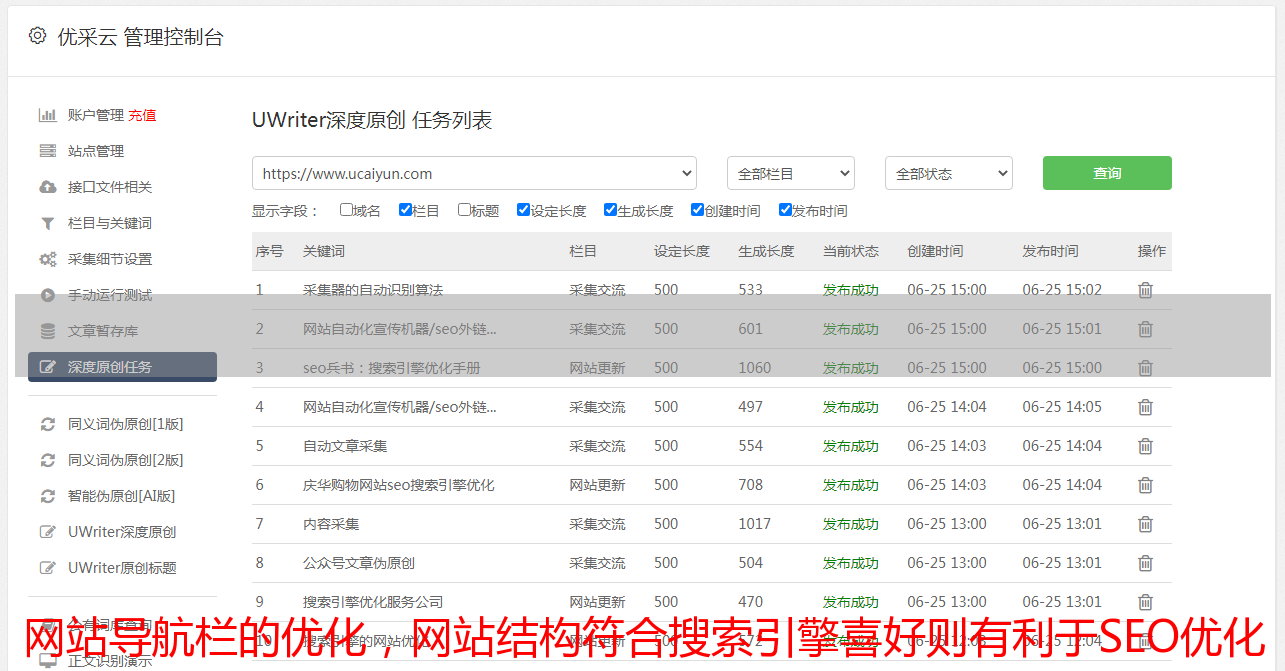Click the gears icon for 采集细节设置
This screenshot has height=671, width=1285.
tap(47, 259)
